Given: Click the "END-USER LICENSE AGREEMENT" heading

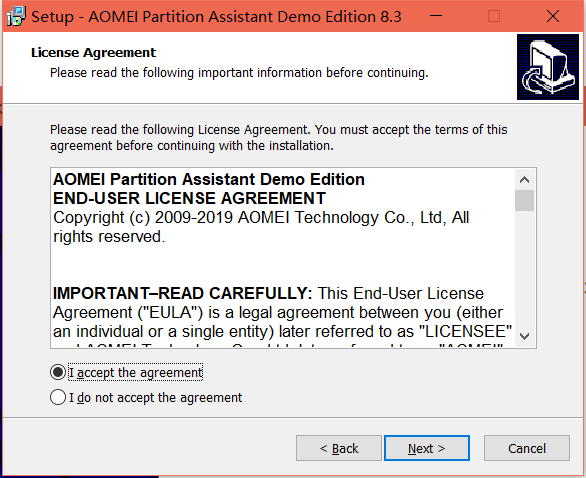Looking at the screenshot, I should coord(189,198).
